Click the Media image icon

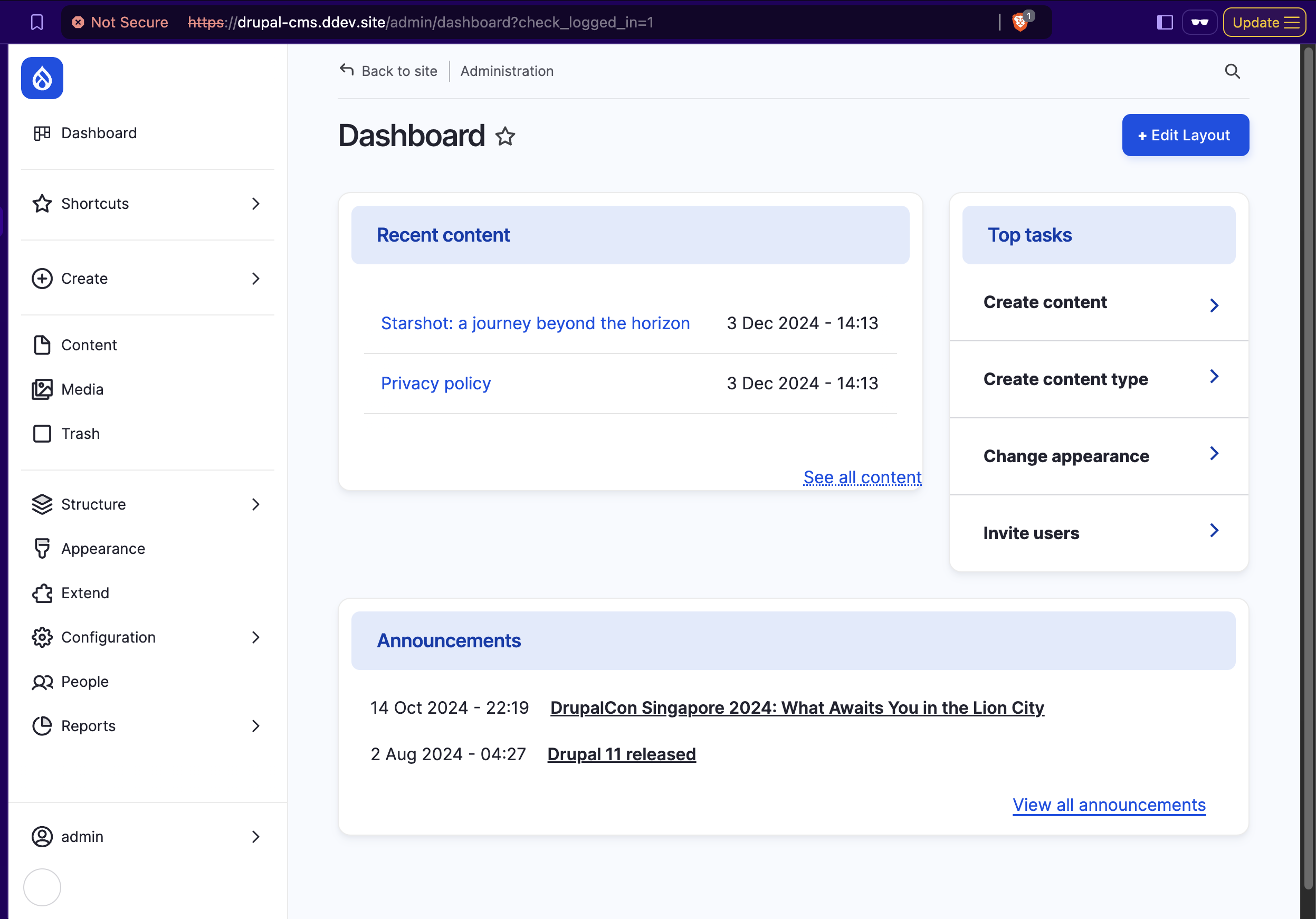point(41,389)
